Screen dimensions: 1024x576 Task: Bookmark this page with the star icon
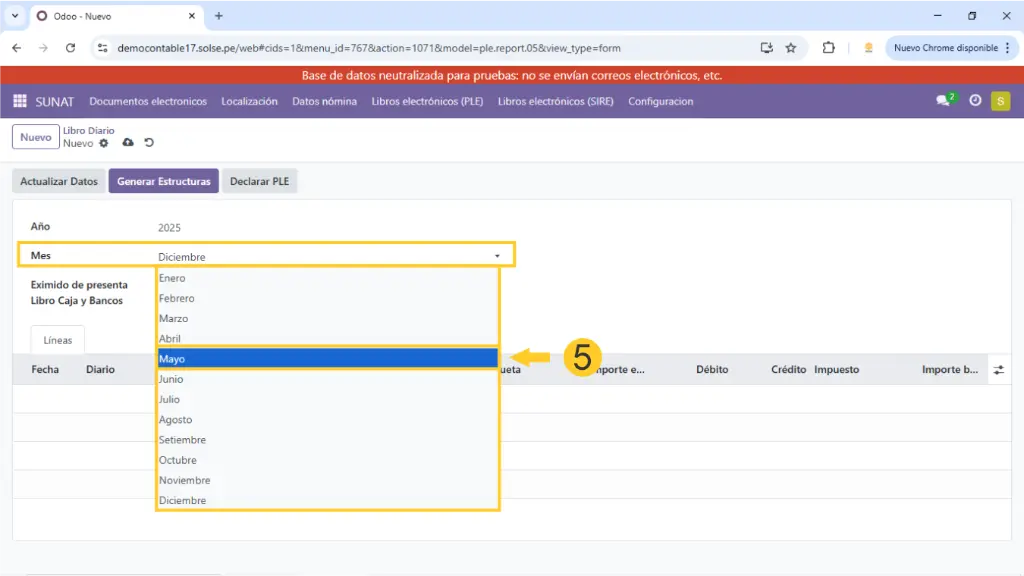click(791, 48)
